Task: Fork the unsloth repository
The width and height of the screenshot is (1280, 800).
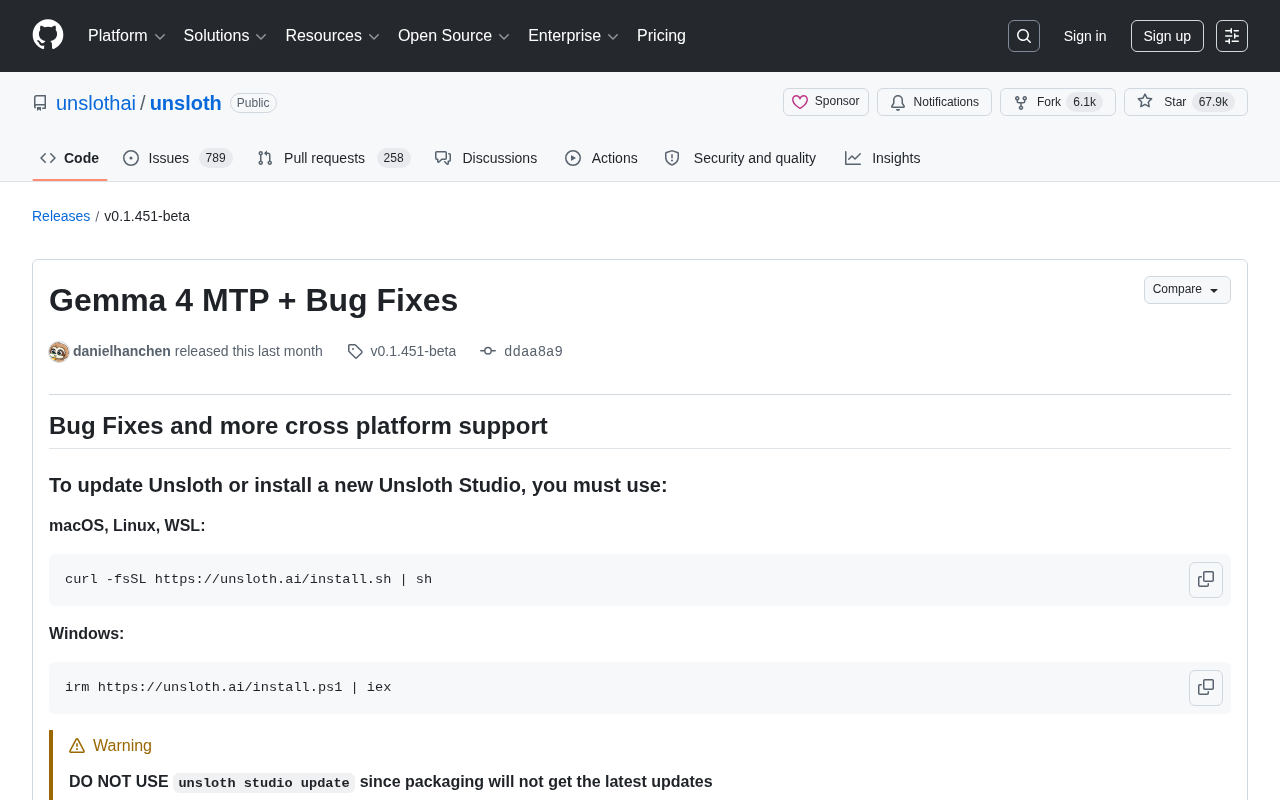Action: tap(1058, 102)
